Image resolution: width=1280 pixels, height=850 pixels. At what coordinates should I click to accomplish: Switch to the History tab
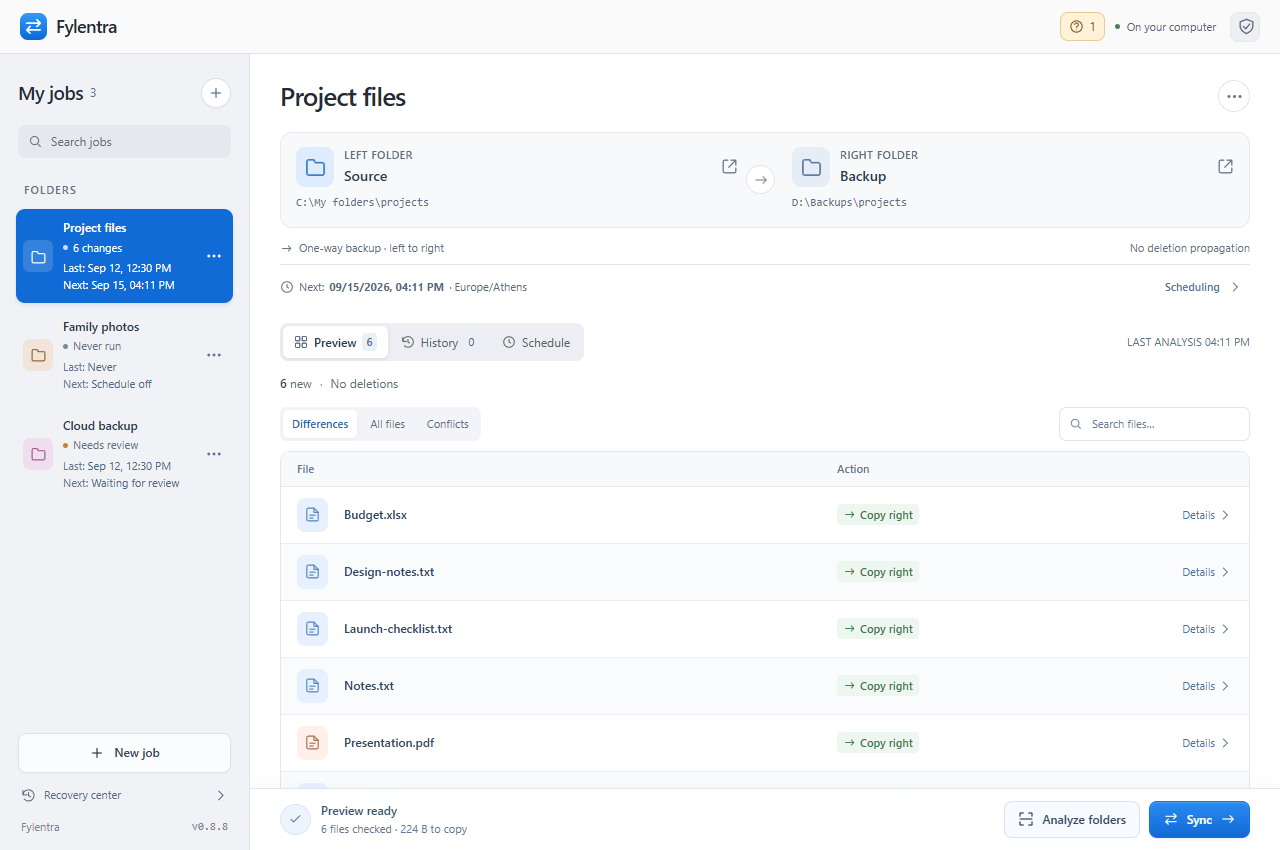pyautogui.click(x=438, y=342)
